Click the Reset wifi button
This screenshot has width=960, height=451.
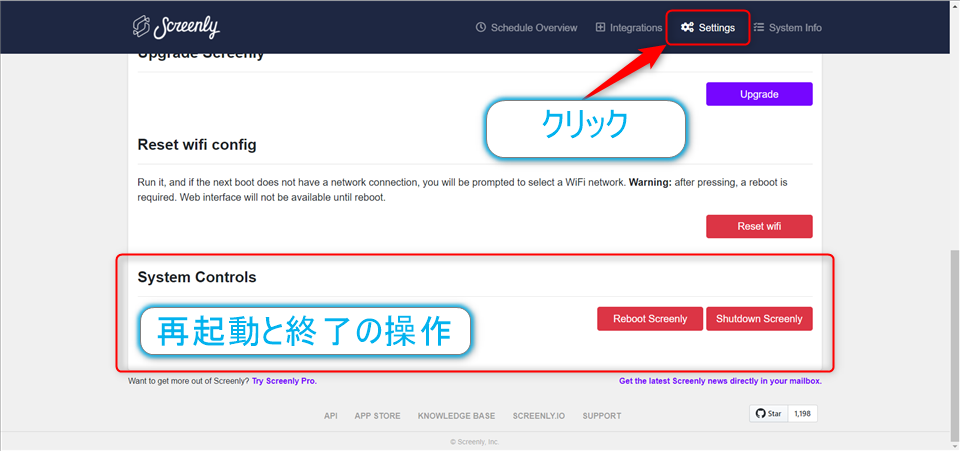click(x=759, y=226)
